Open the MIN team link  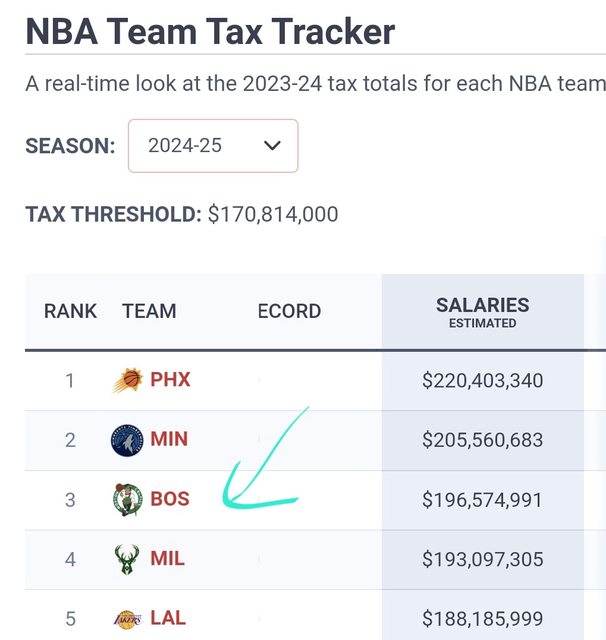[169, 440]
